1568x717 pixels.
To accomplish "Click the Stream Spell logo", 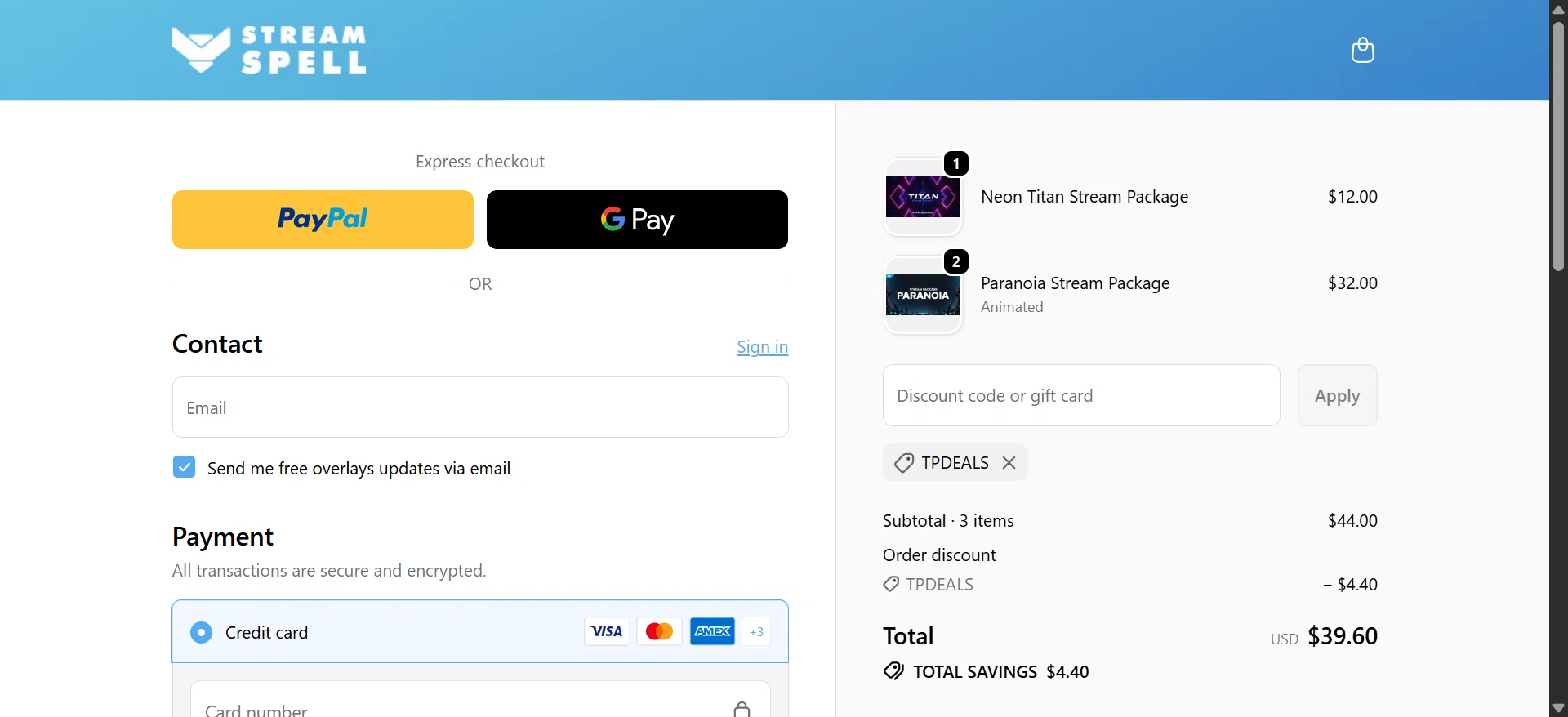I will pos(269,50).
